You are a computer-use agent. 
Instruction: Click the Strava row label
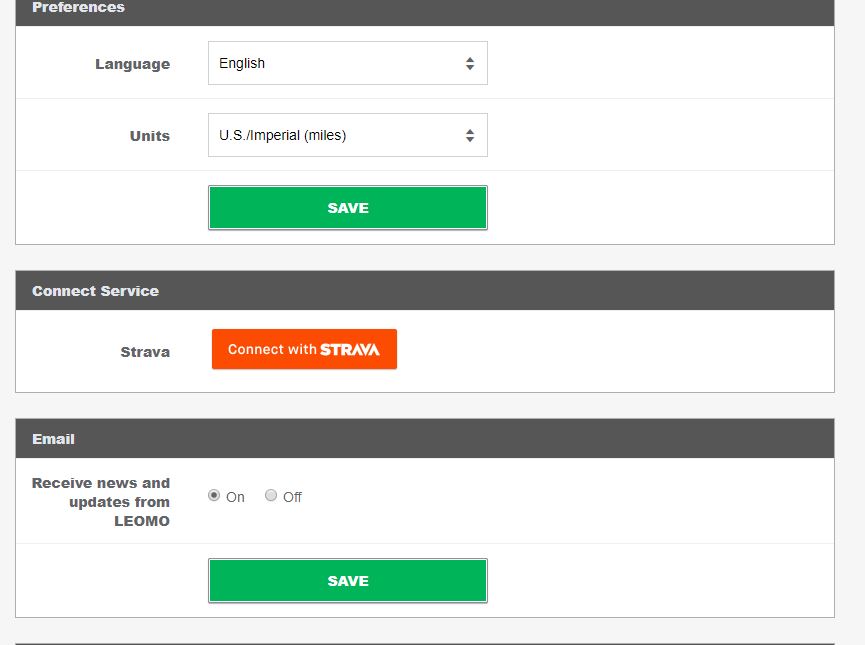pos(145,352)
